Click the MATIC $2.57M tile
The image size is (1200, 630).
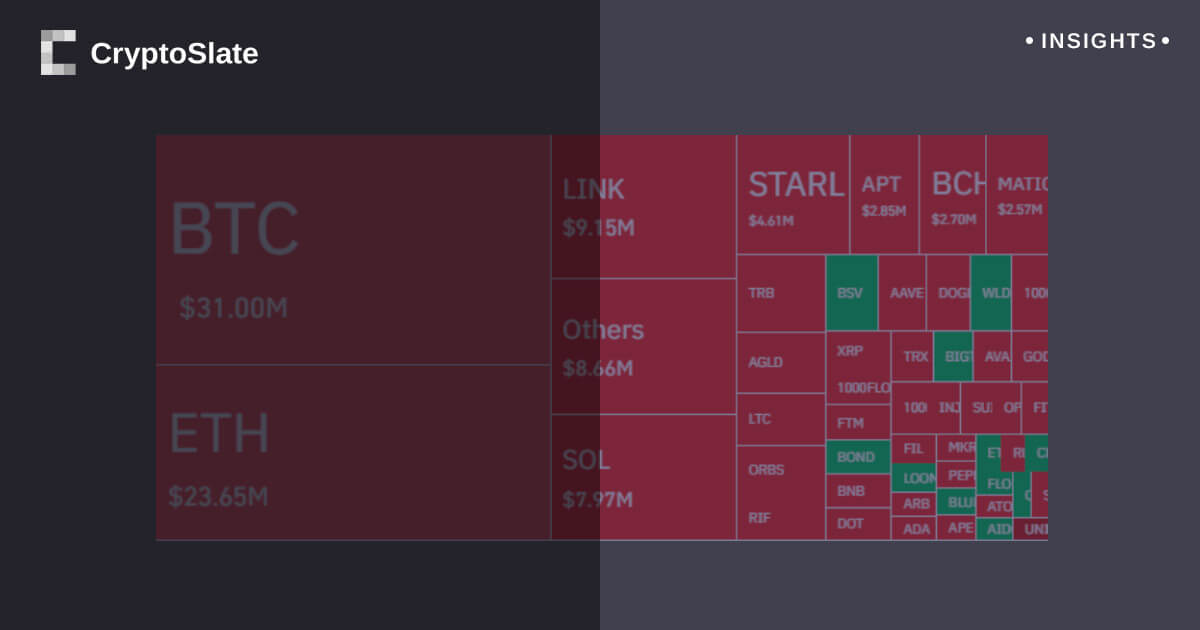tap(1018, 195)
